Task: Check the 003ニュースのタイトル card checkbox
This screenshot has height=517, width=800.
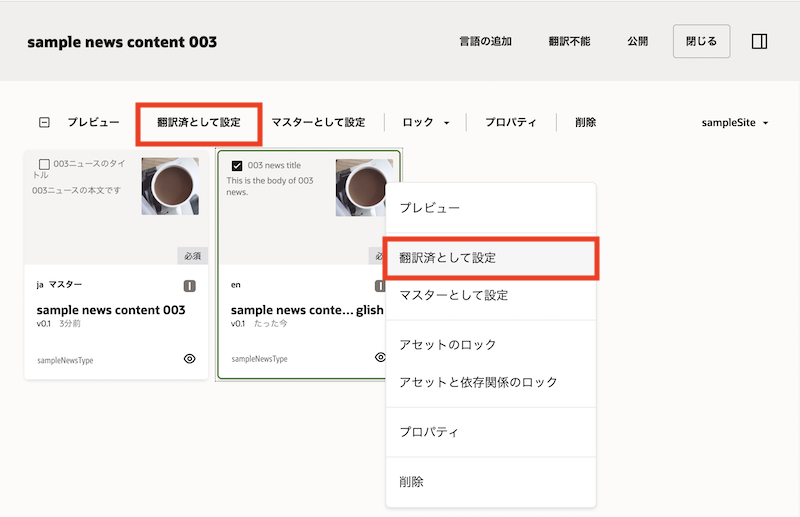Action: click(x=44, y=164)
